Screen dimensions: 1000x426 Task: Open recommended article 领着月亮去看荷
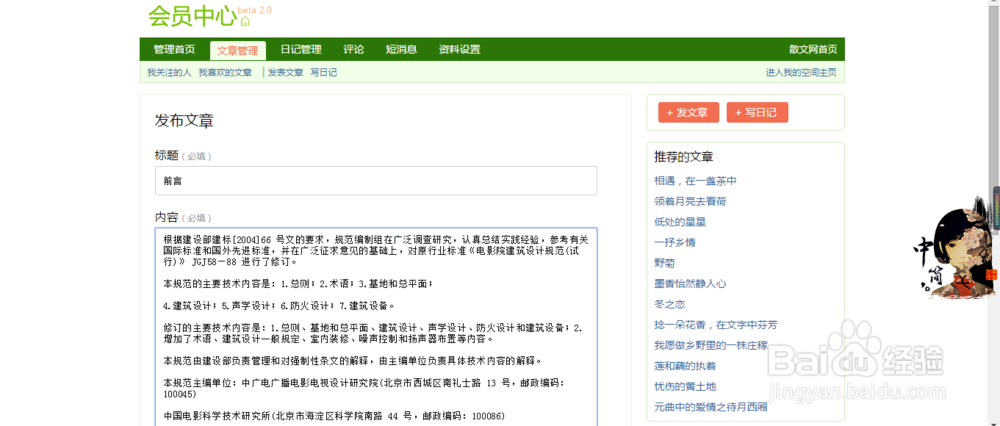coord(690,202)
